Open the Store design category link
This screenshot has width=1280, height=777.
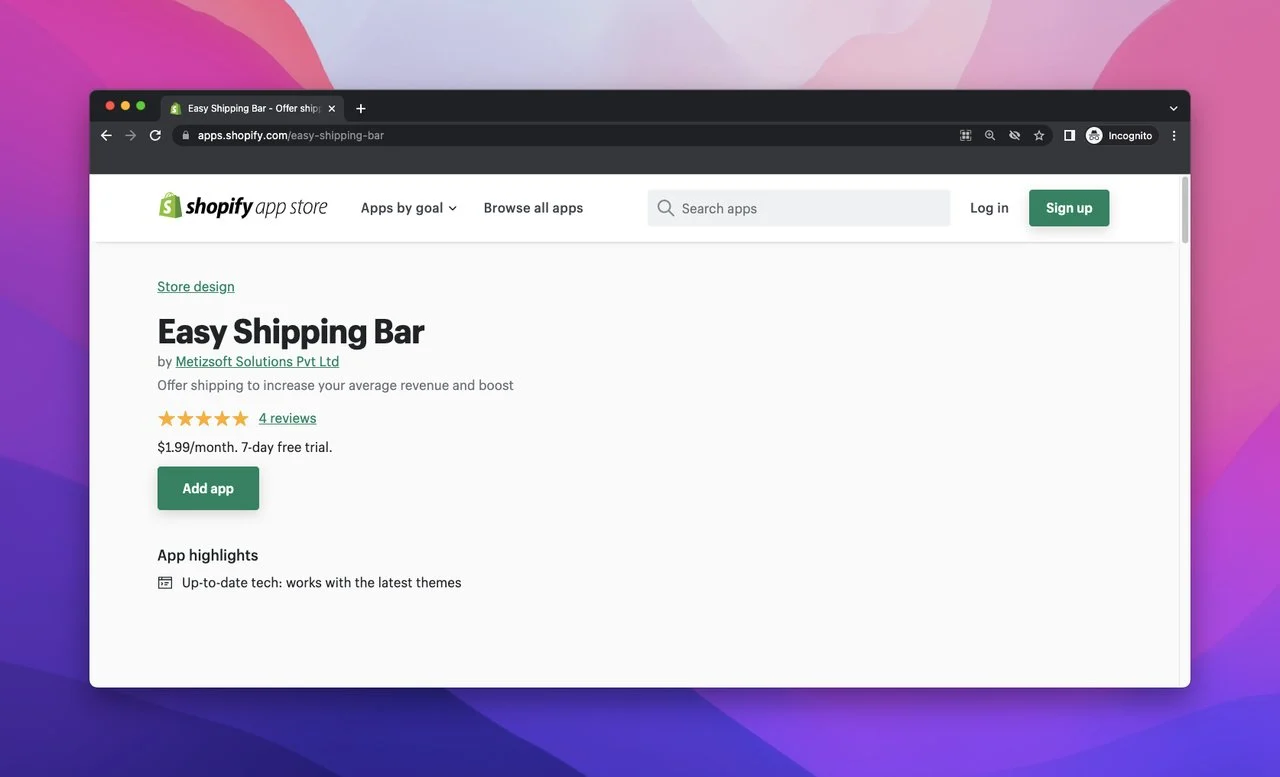pyautogui.click(x=196, y=286)
